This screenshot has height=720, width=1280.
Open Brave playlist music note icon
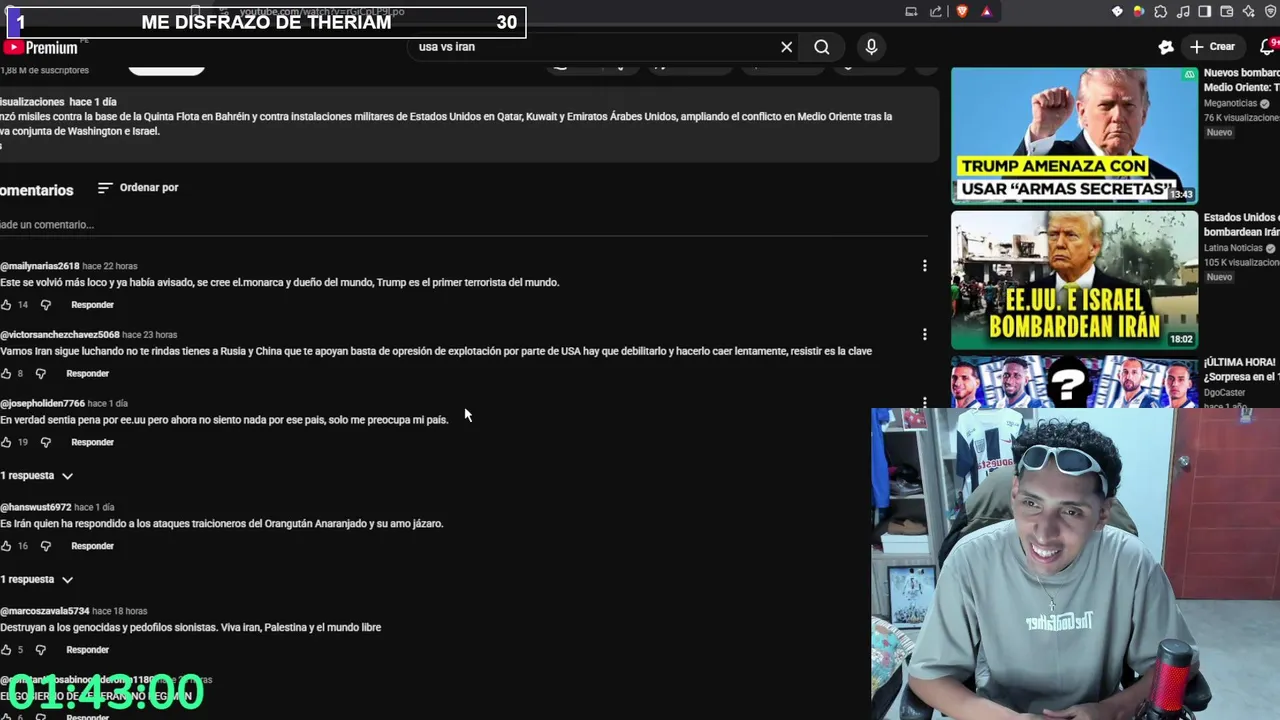pyautogui.click(x=1183, y=12)
